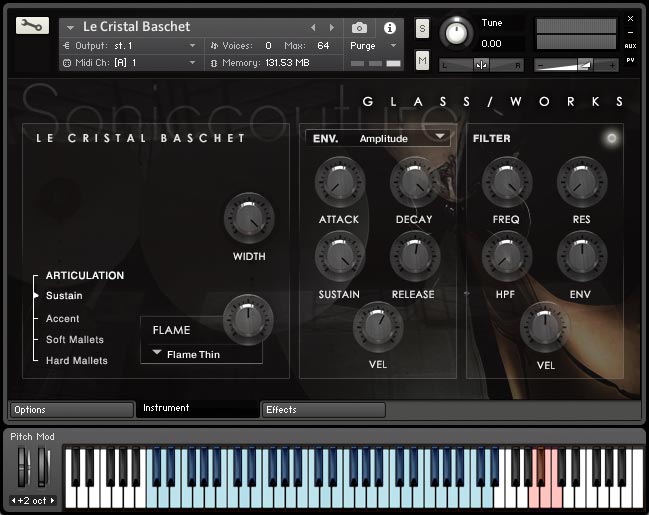Open snapshot view with camera icon

tap(359, 28)
